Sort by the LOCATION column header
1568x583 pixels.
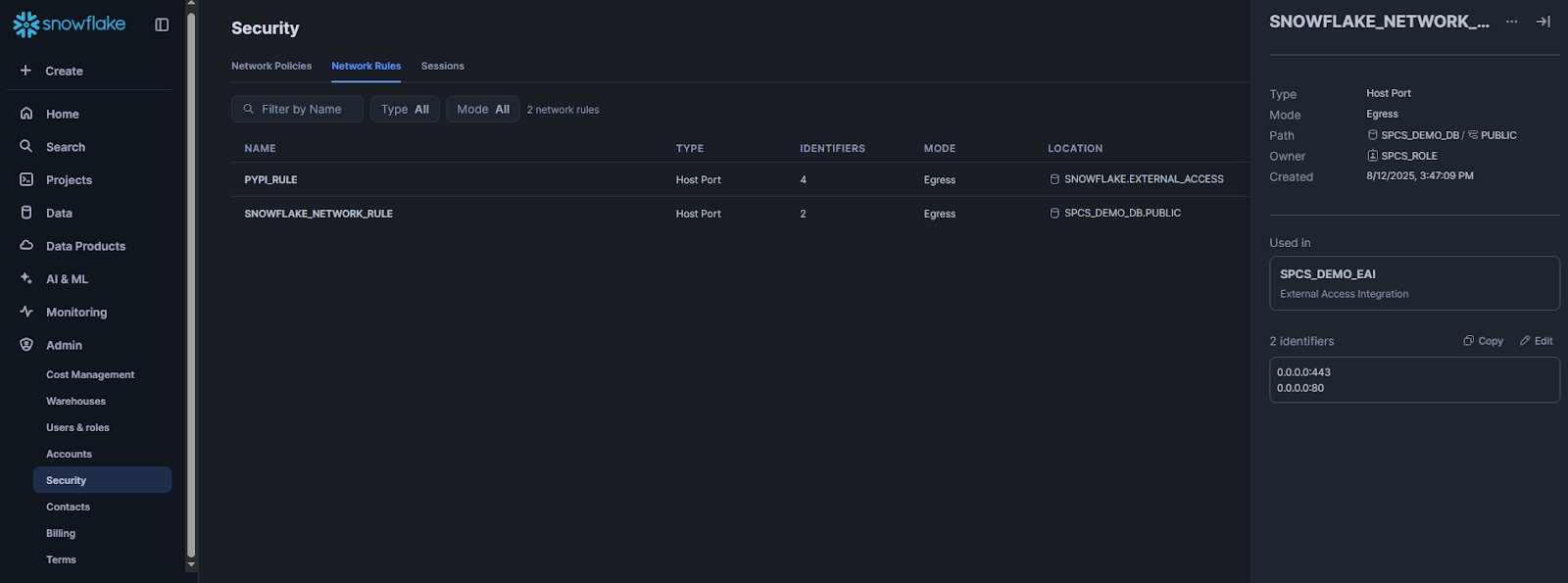click(x=1075, y=149)
